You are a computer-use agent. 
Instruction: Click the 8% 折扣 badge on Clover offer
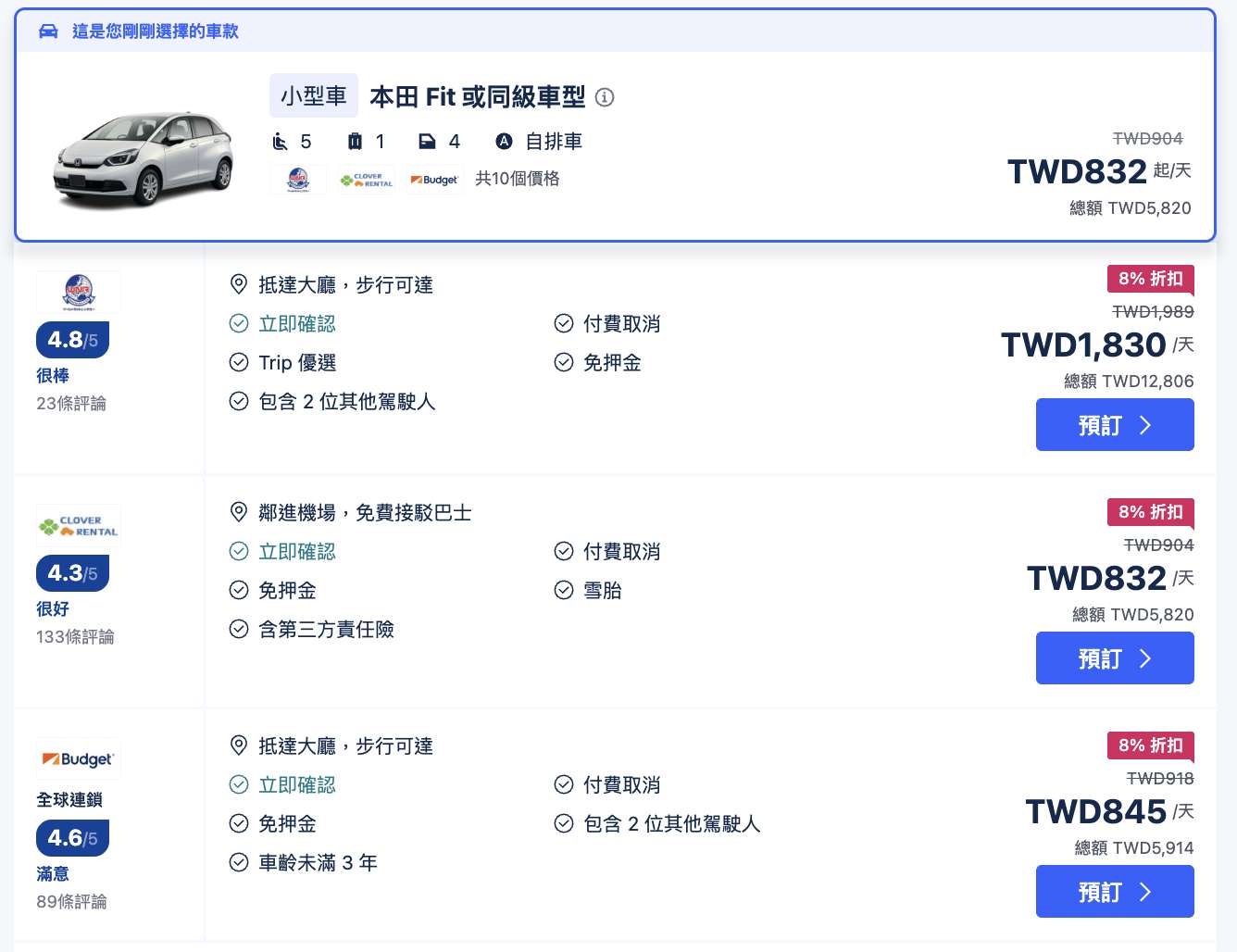tap(1150, 512)
